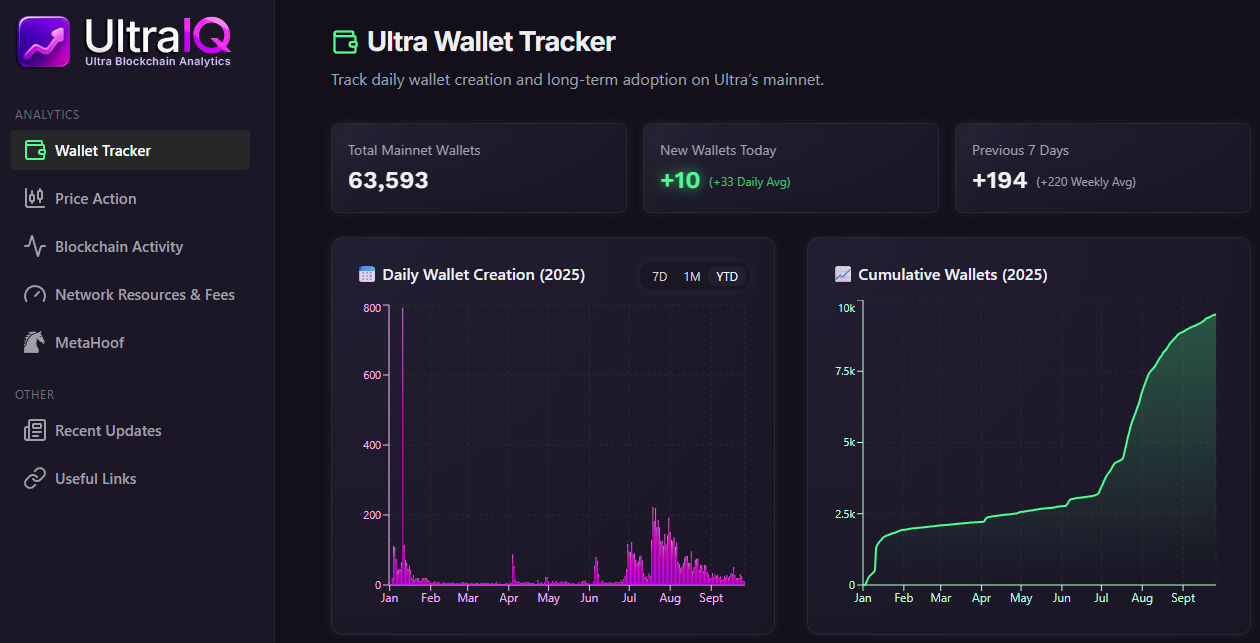The height and width of the screenshot is (643, 1260).
Task: Select the YTD range toggle
Action: [726, 276]
